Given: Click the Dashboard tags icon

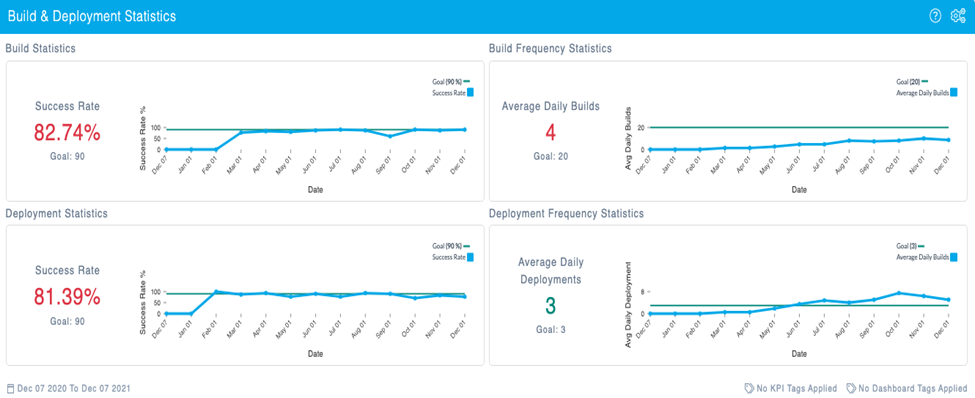Looking at the screenshot, I should click(x=851, y=389).
